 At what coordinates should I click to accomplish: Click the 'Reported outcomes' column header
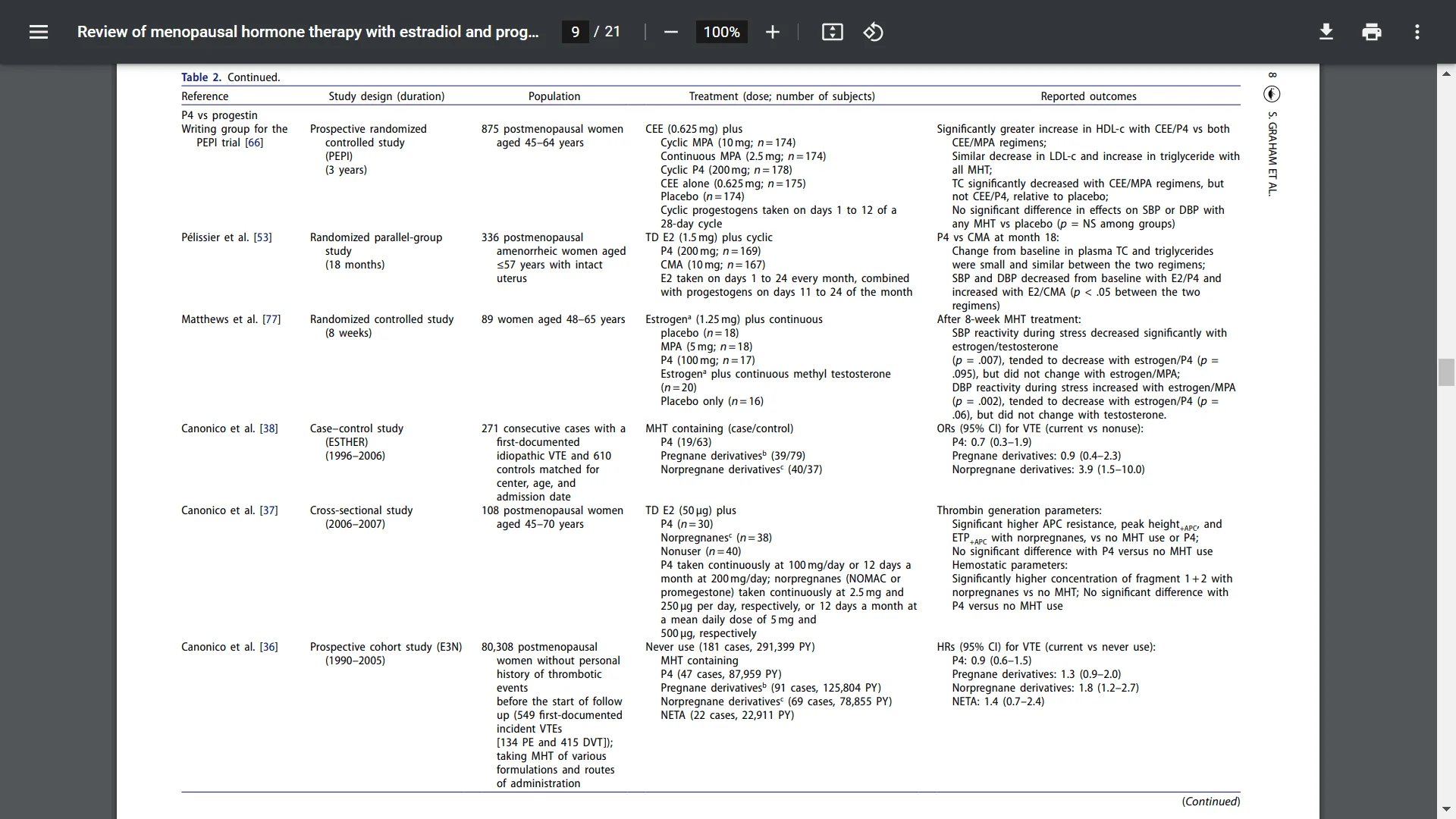1088,96
